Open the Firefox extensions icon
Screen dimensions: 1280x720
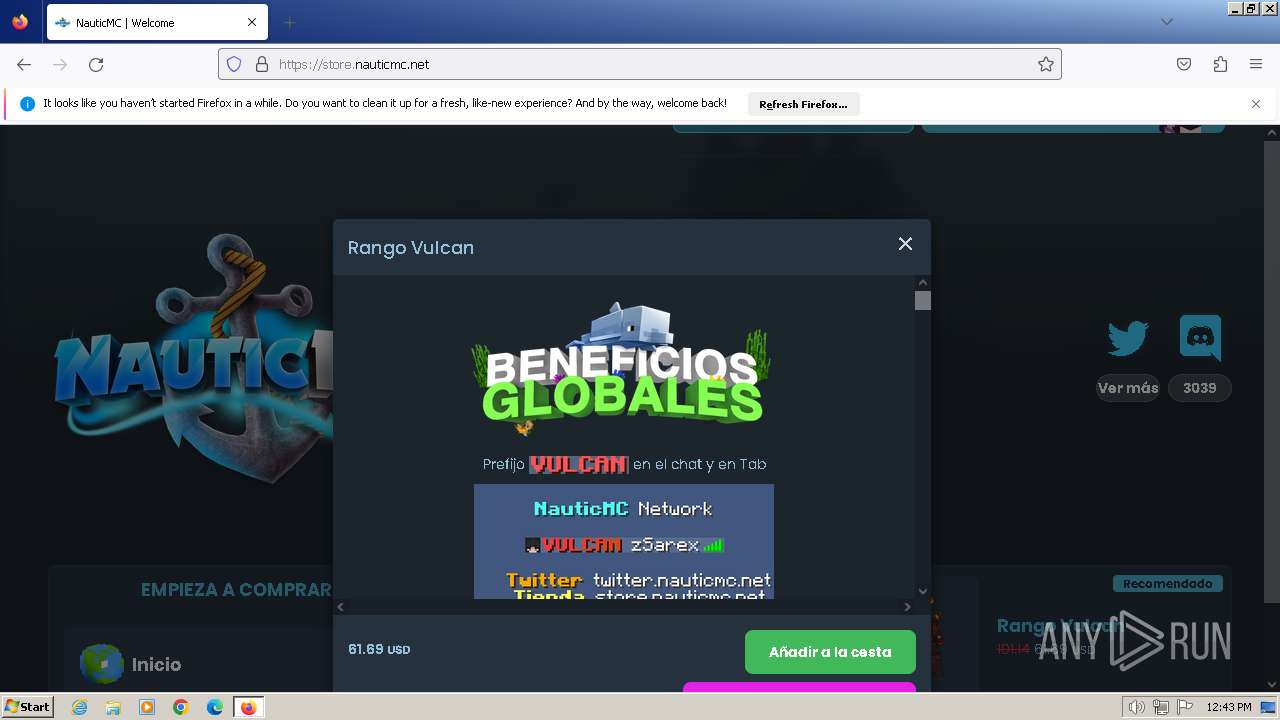coord(1220,64)
